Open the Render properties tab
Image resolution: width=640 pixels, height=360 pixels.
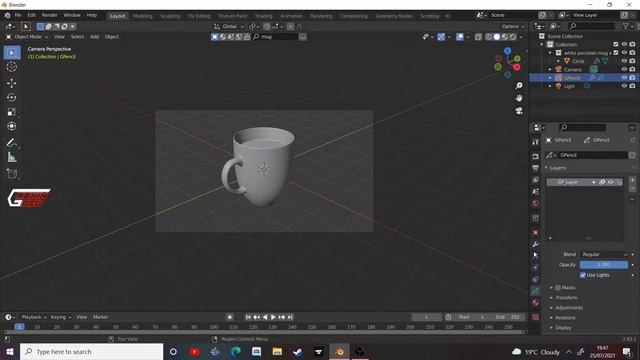point(536,156)
